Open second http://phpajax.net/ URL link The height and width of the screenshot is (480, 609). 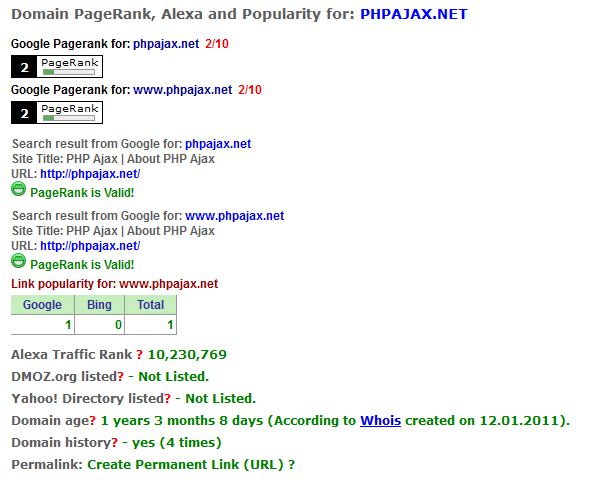(90, 246)
